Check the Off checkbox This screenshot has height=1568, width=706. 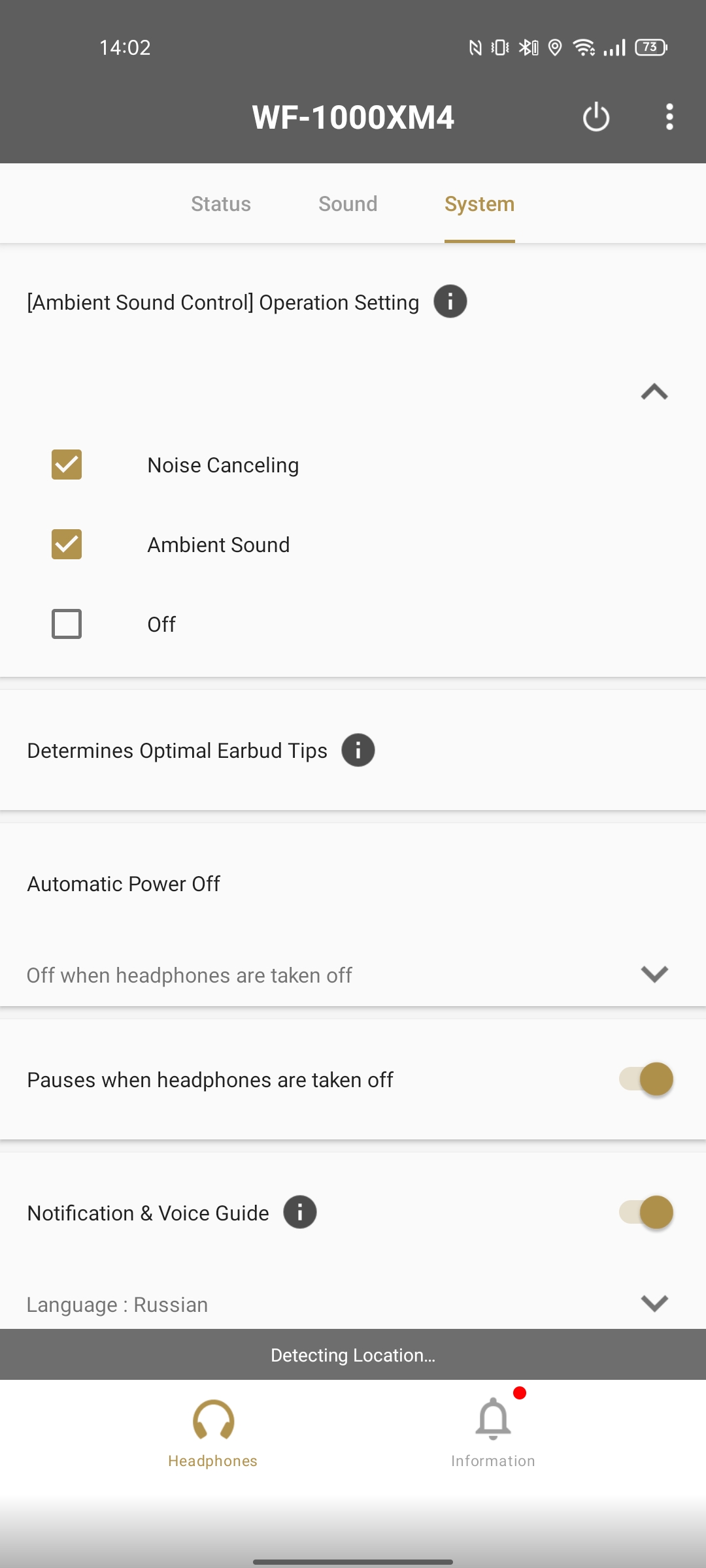[67, 624]
